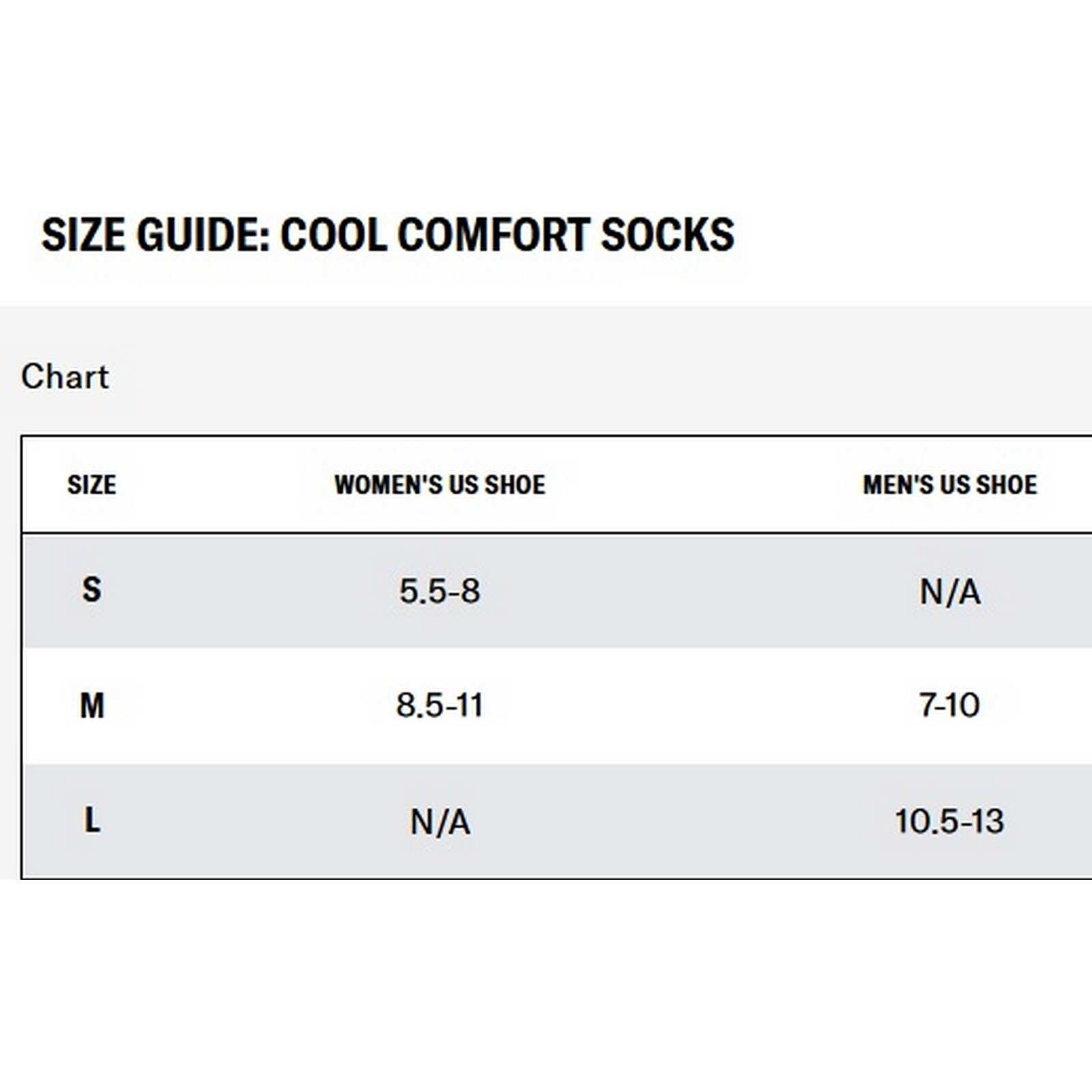1092x1092 pixels.
Task: Click the Size Guide: Cool Comfort Socks heading
Action: tap(388, 235)
